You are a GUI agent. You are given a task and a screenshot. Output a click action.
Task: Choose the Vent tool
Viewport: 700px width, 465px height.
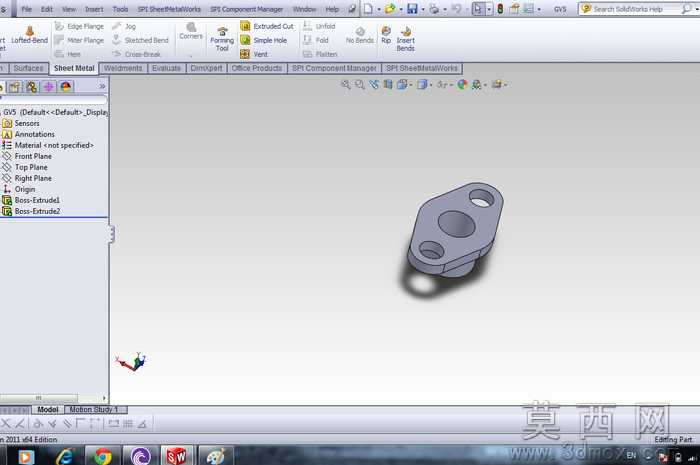pyautogui.click(x=254, y=54)
